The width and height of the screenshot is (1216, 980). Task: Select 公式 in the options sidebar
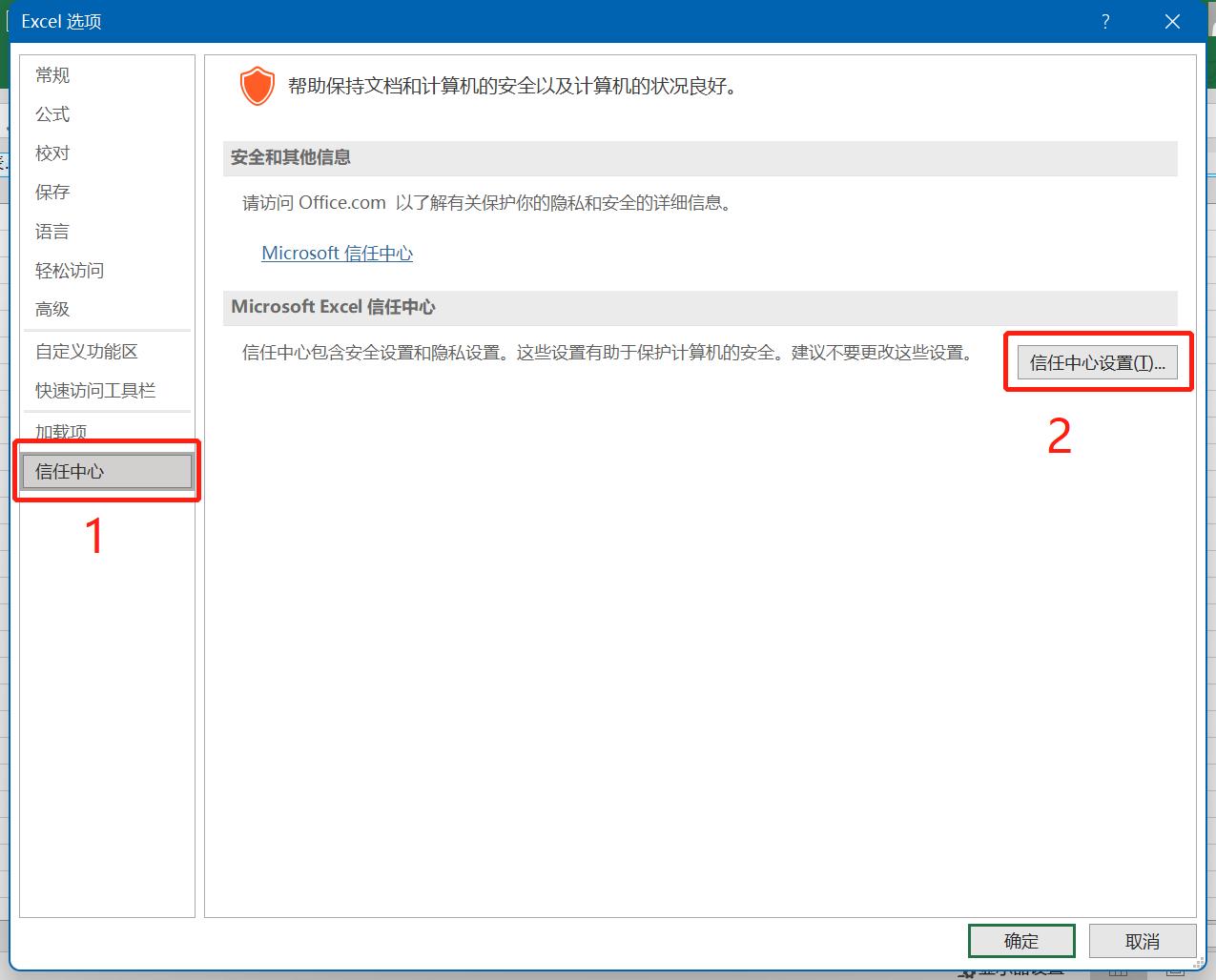tap(52, 114)
